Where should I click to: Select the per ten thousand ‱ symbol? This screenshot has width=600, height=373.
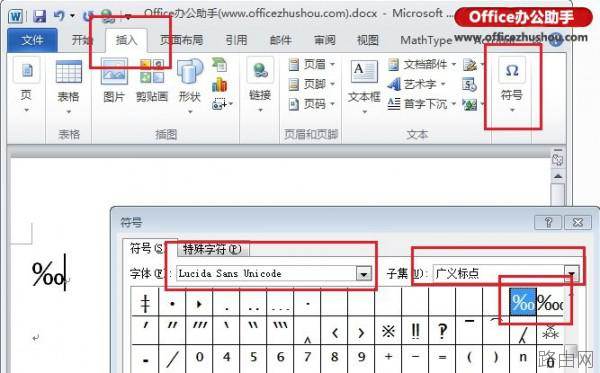[550, 302]
